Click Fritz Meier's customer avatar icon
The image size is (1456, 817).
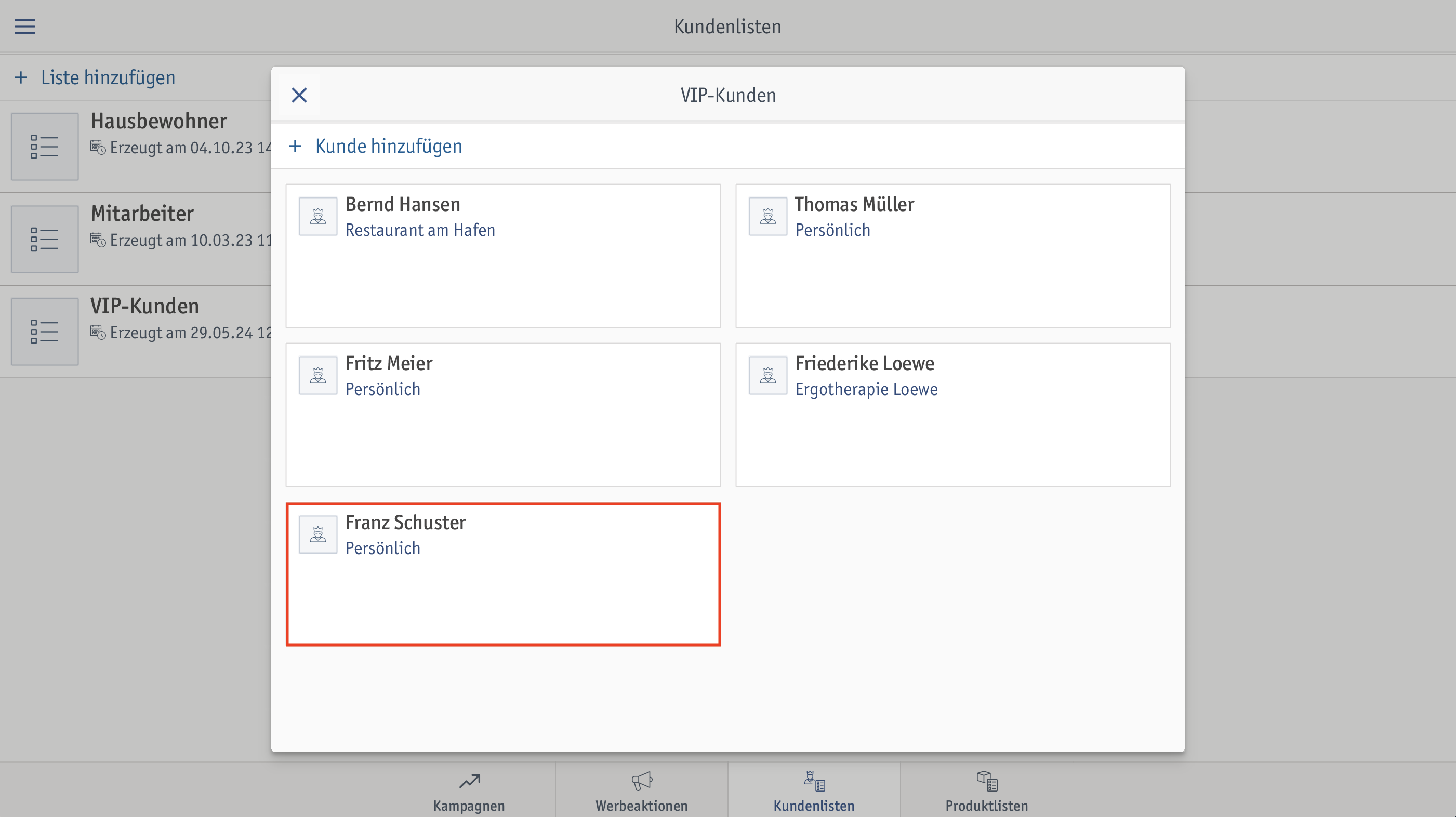(318, 375)
